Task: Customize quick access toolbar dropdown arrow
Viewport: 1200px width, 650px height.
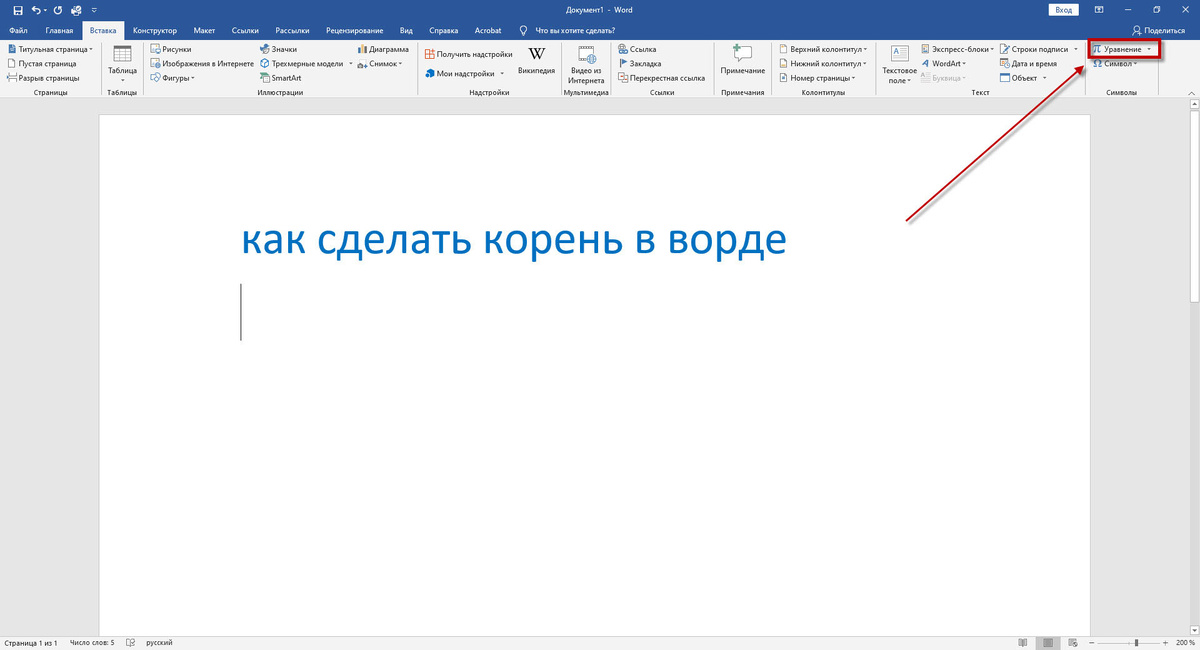Action: (96, 10)
